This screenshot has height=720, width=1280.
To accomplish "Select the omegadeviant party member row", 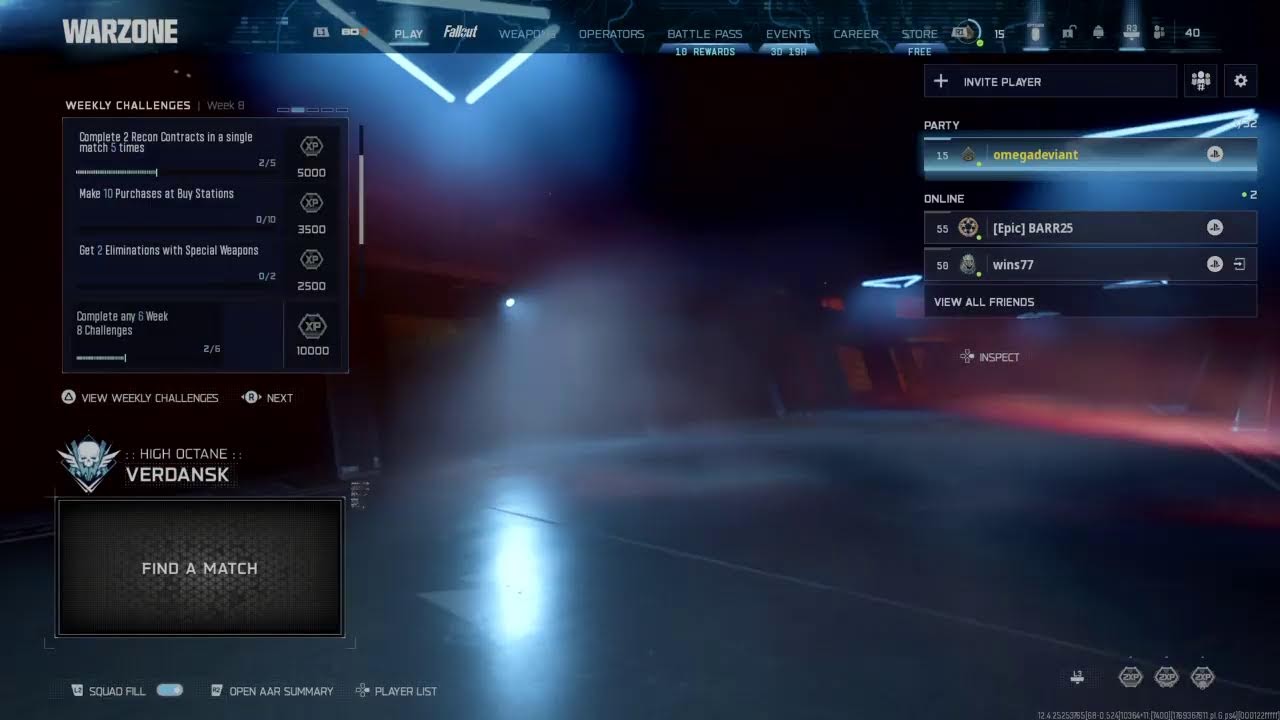I will coord(1090,154).
